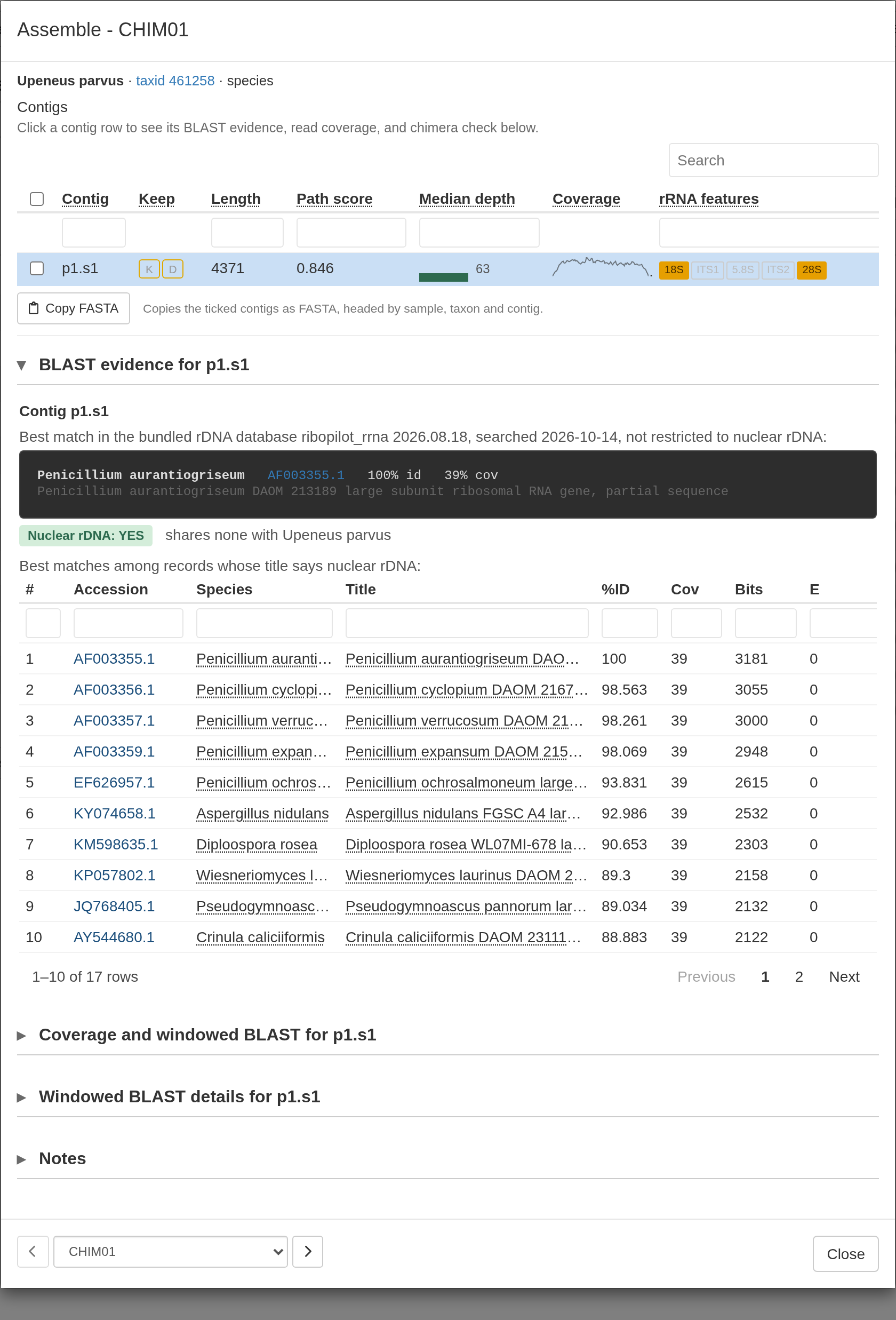Click Aspergillus nidulans species cell
896x1320 pixels.
262,813
